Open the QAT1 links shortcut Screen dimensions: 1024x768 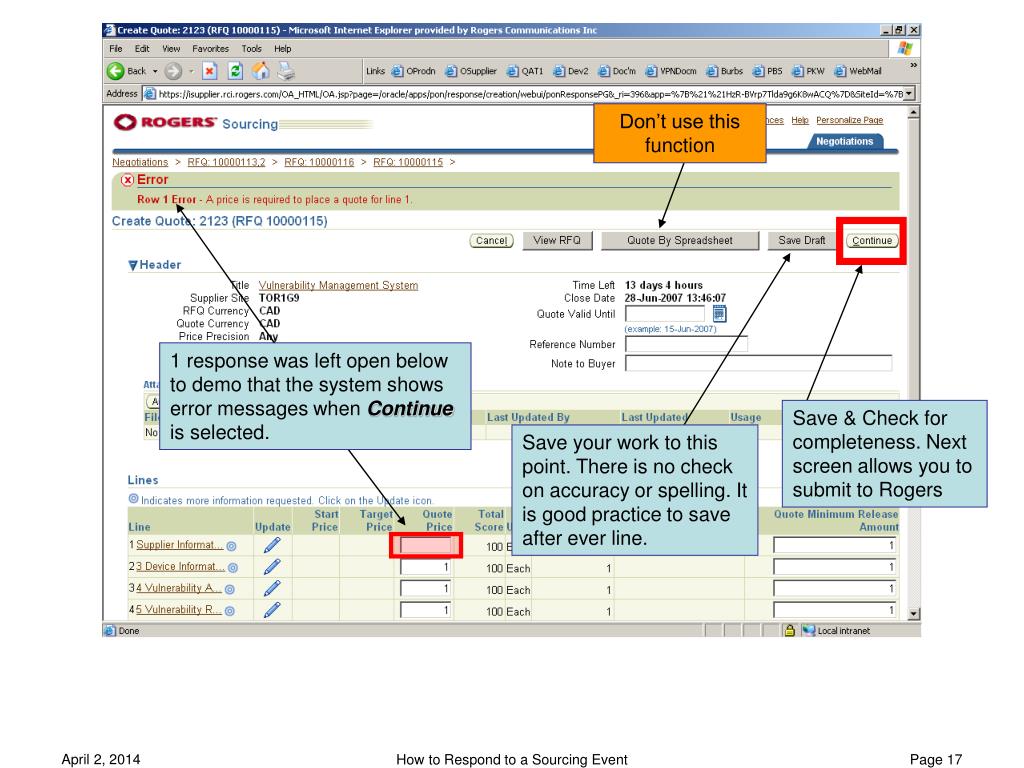click(x=526, y=71)
